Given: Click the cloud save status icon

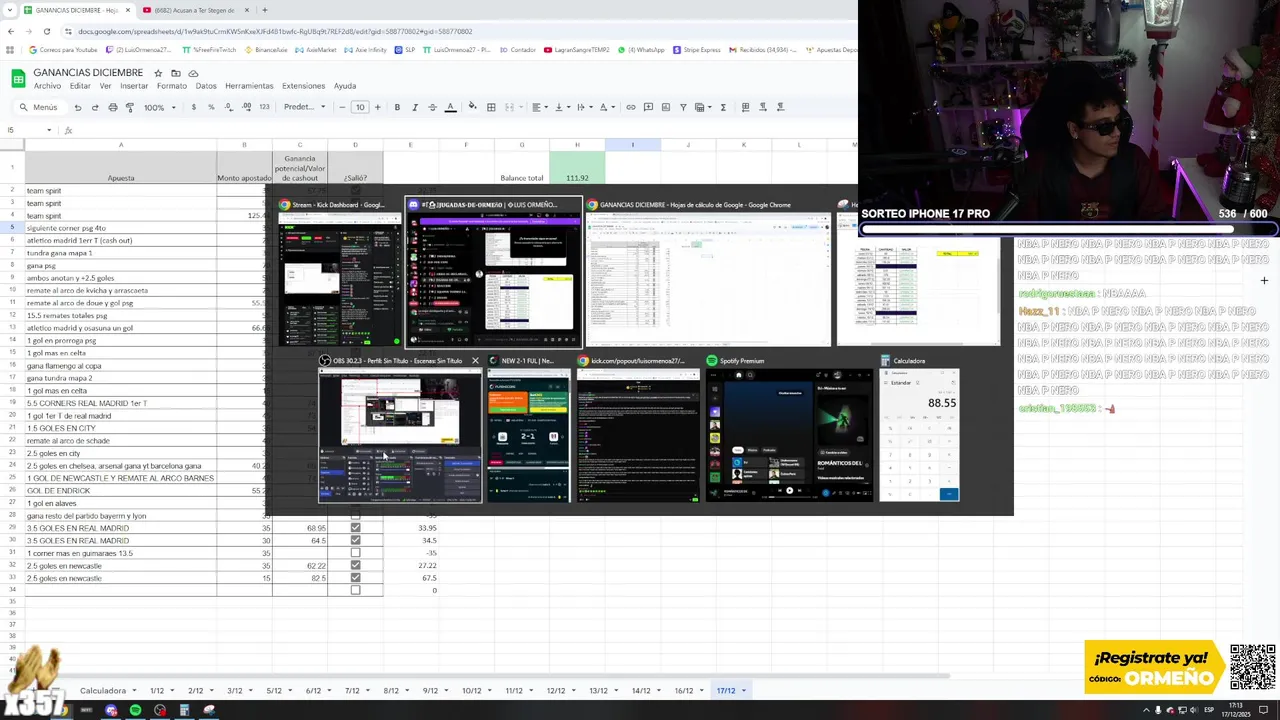Looking at the screenshot, I should point(193,73).
